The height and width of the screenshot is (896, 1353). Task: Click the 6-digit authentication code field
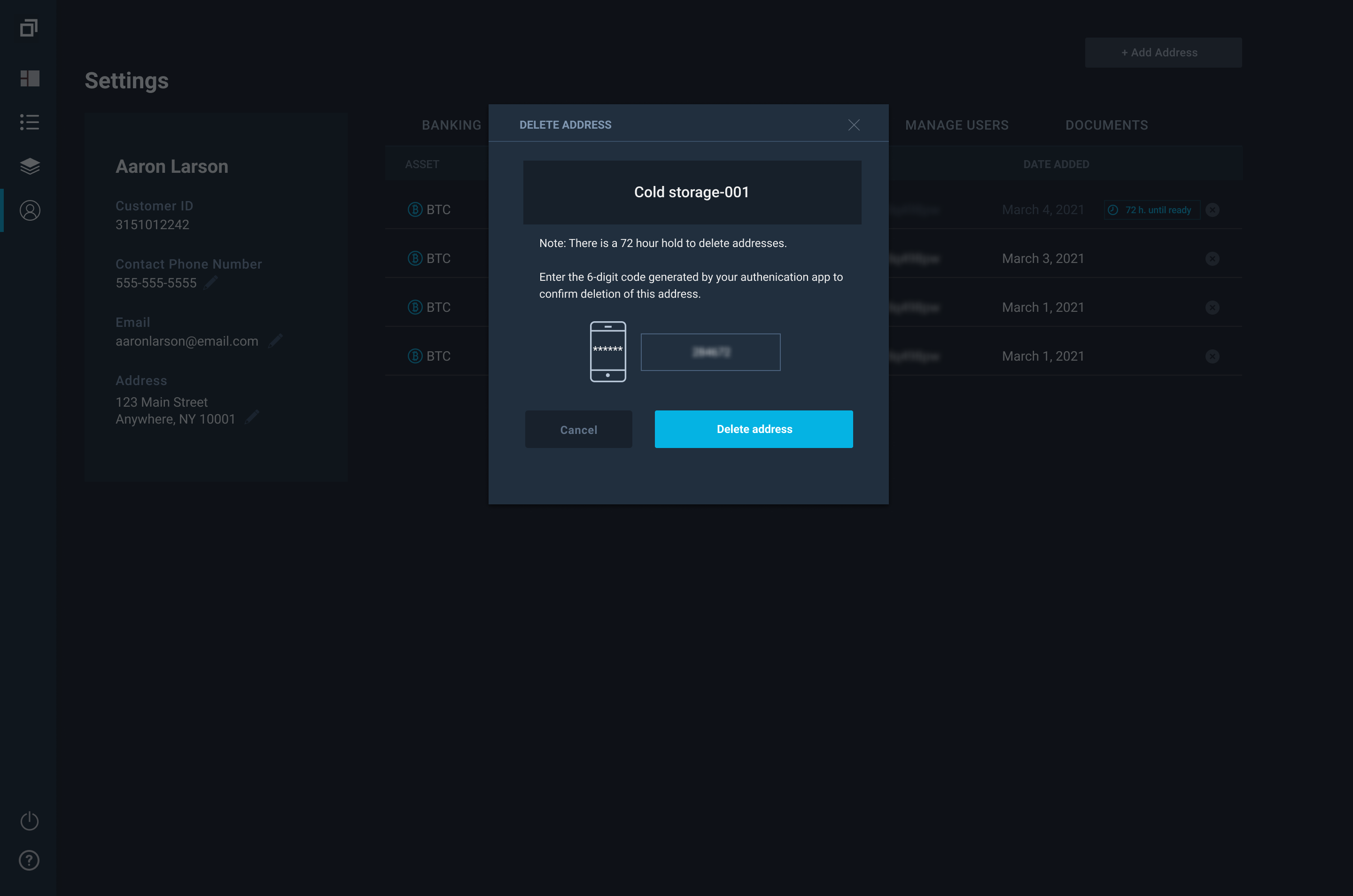(710, 352)
